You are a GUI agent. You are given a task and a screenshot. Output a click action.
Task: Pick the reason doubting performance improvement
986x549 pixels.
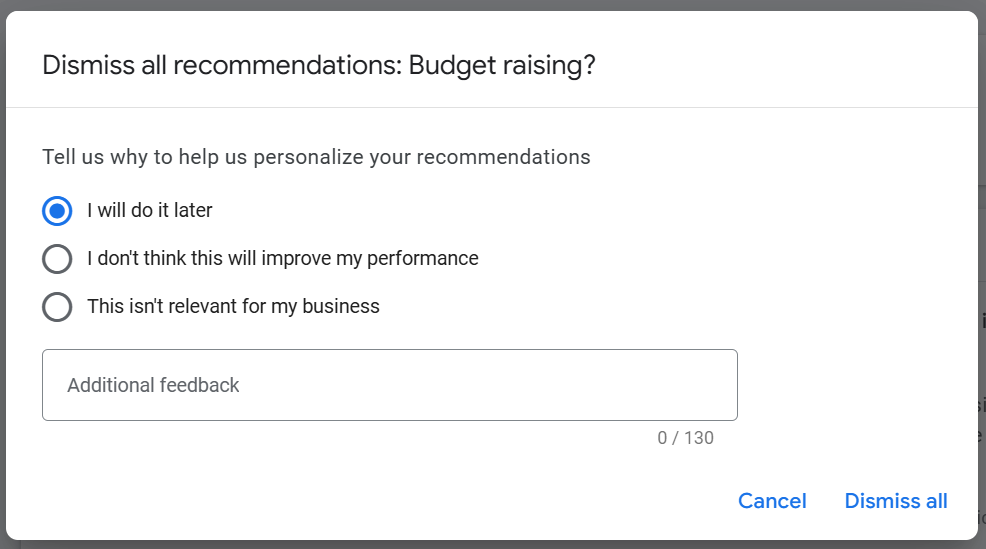coord(57,259)
